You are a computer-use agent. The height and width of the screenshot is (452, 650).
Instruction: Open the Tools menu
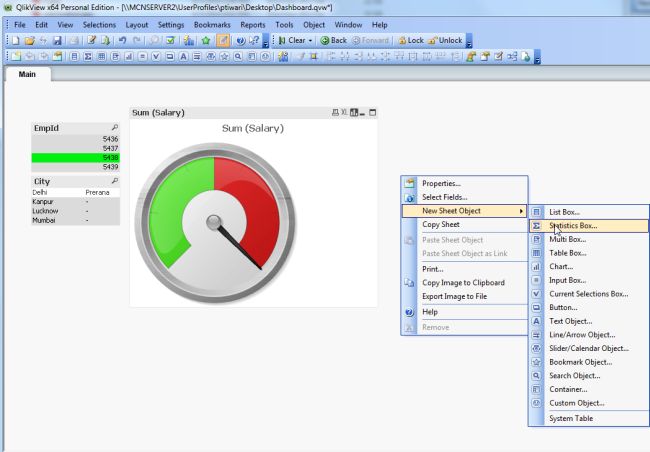point(284,25)
